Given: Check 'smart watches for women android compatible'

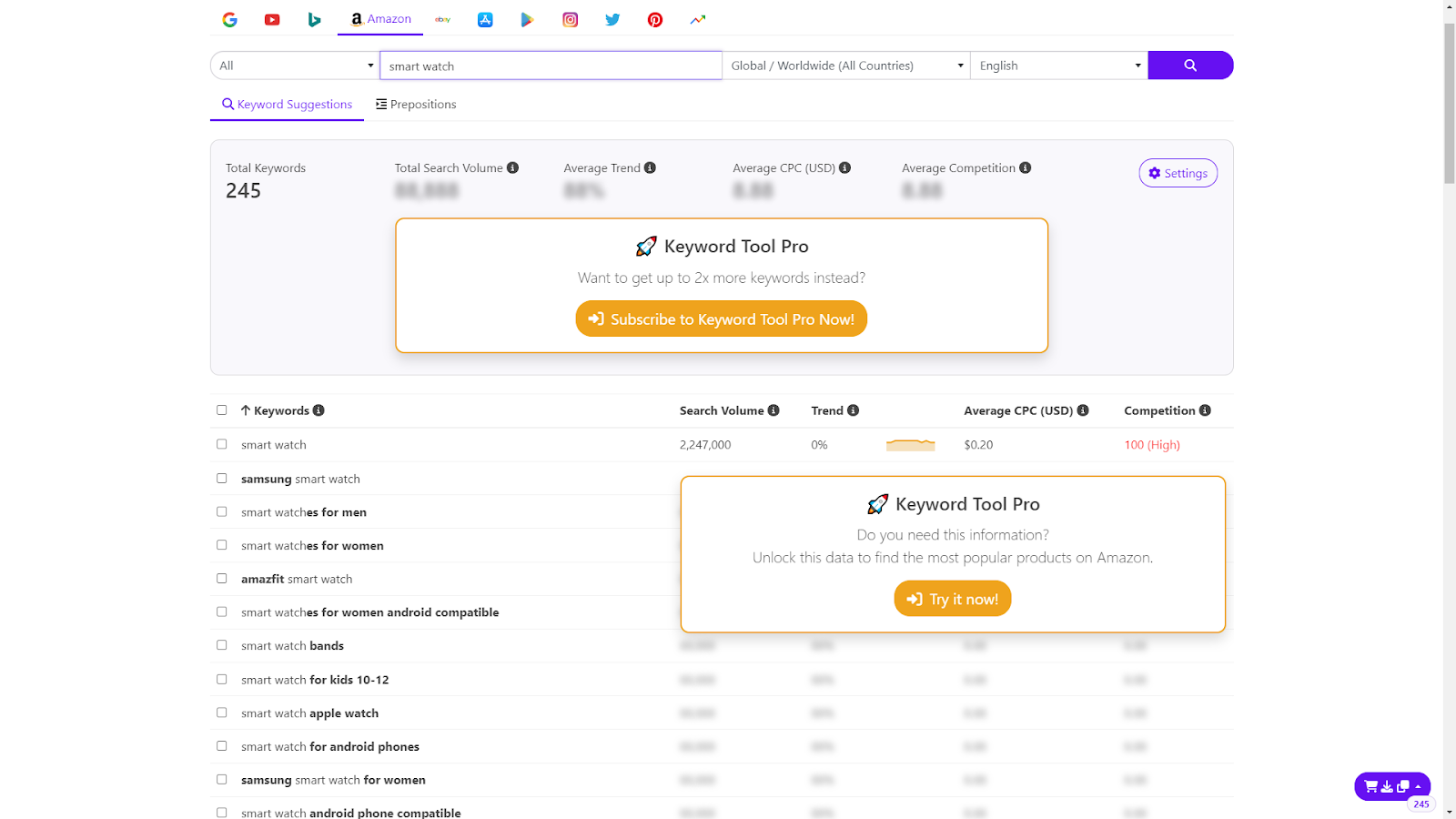Looking at the screenshot, I should (x=221, y=612).
